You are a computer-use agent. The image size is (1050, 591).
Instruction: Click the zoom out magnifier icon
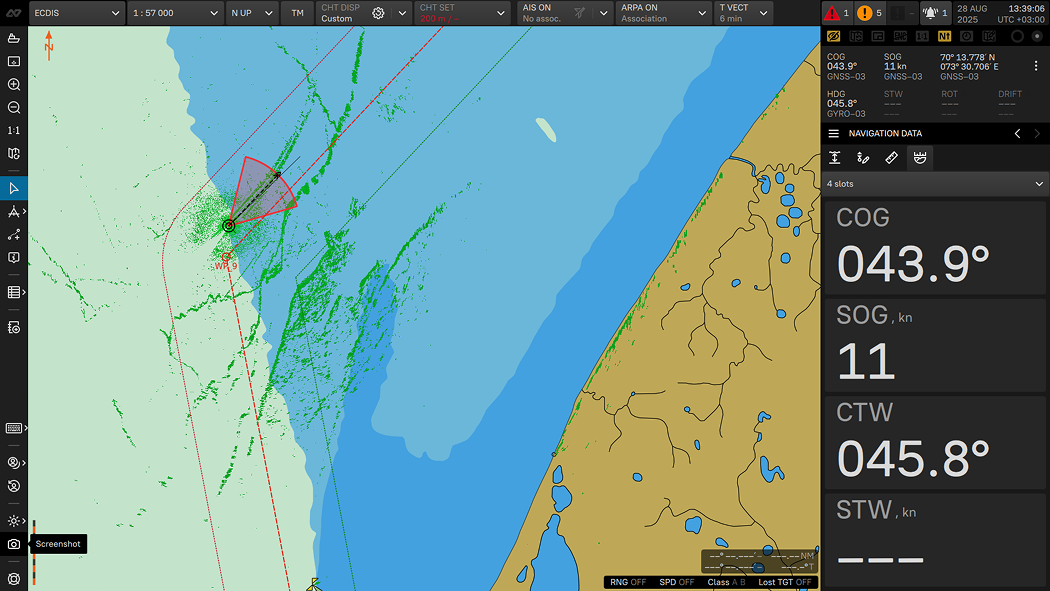[14, 108]
